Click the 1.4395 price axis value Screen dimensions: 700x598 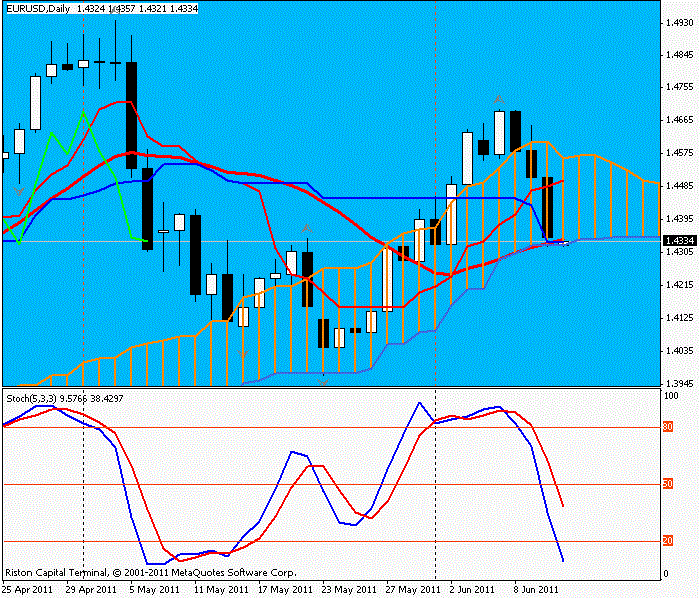(679, 219)
